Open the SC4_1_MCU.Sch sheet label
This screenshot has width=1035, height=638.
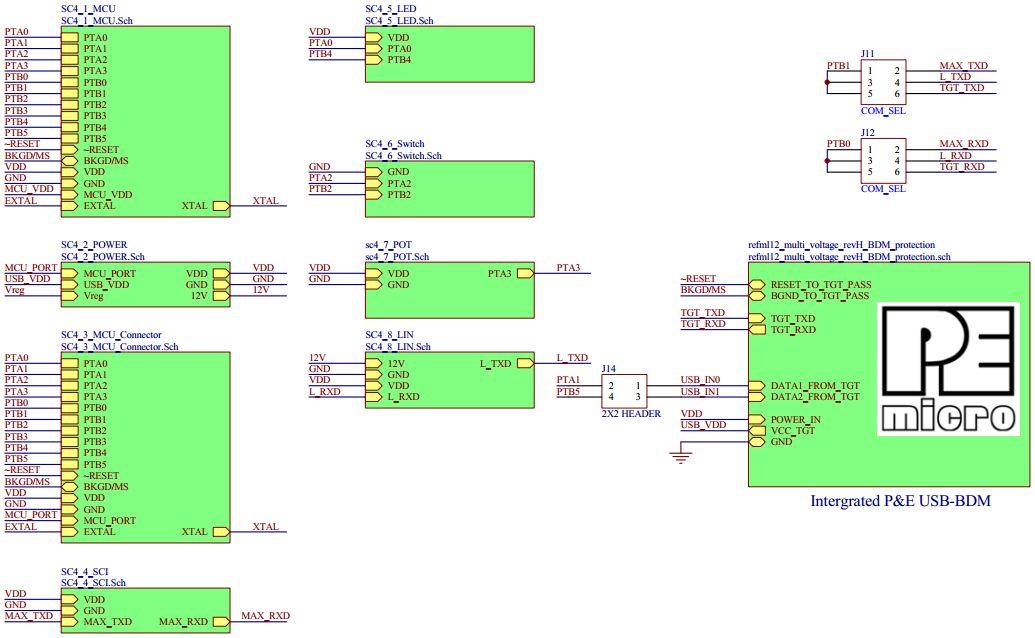97,20
